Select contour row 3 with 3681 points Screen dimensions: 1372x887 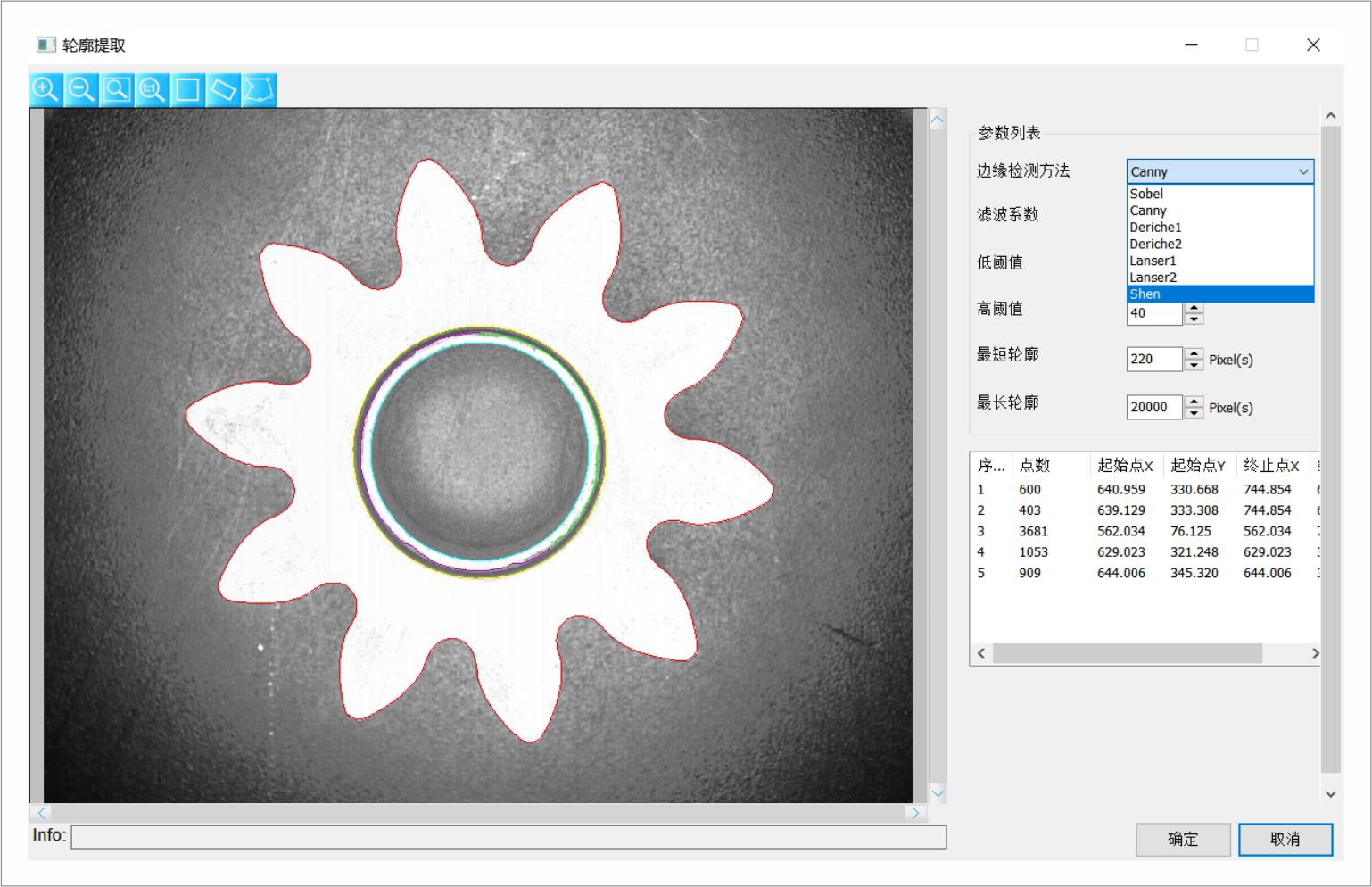pyautogui.click(x=1034, y=531)
